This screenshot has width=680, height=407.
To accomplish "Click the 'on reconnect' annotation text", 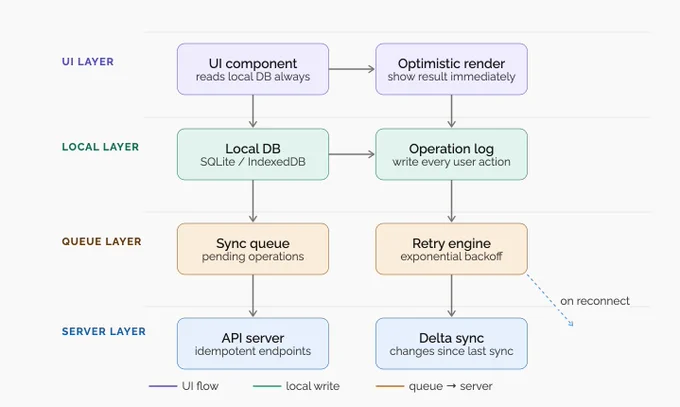I will [x=595, y=301].
